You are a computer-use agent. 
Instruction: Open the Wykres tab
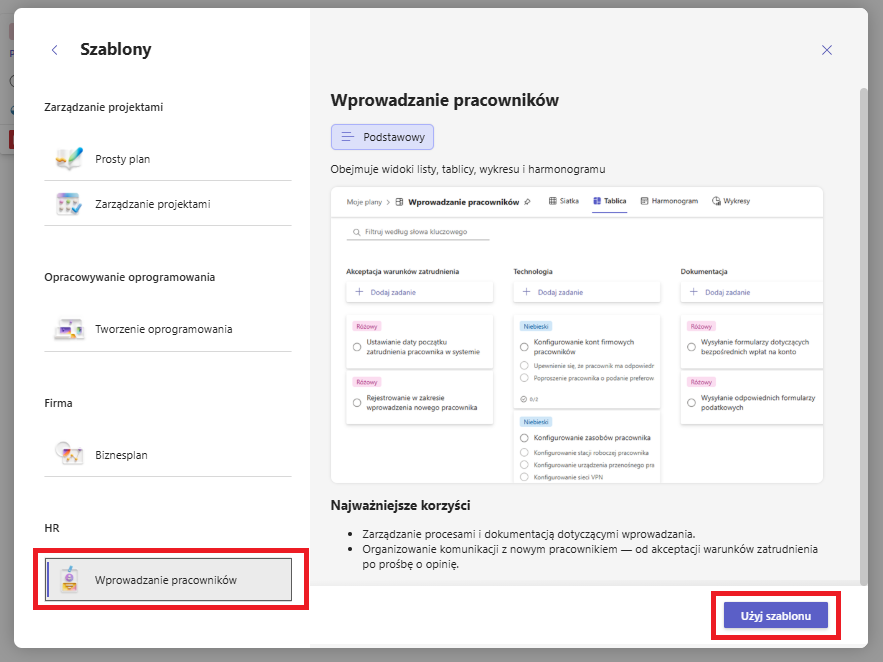tap(730, 201)
